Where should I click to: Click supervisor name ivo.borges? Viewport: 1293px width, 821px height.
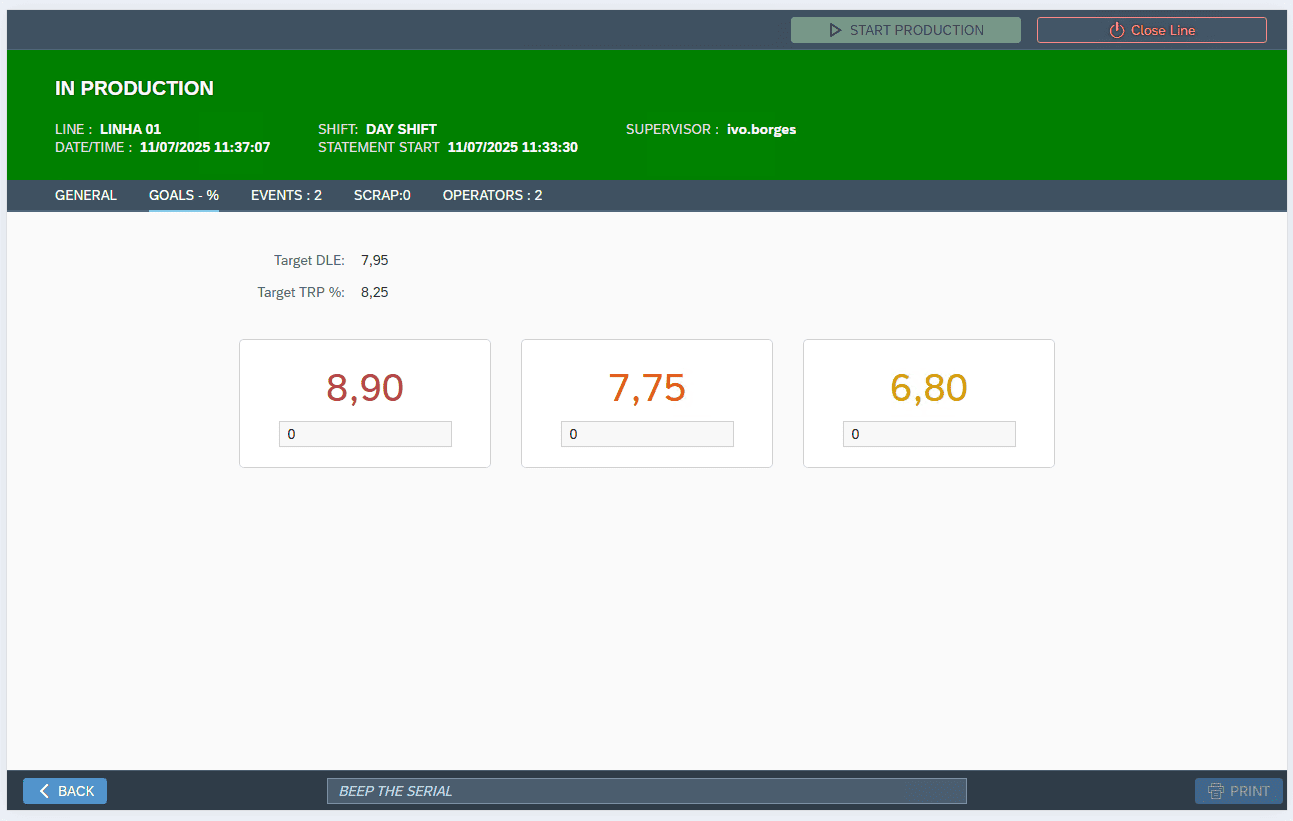click(761, 129)
